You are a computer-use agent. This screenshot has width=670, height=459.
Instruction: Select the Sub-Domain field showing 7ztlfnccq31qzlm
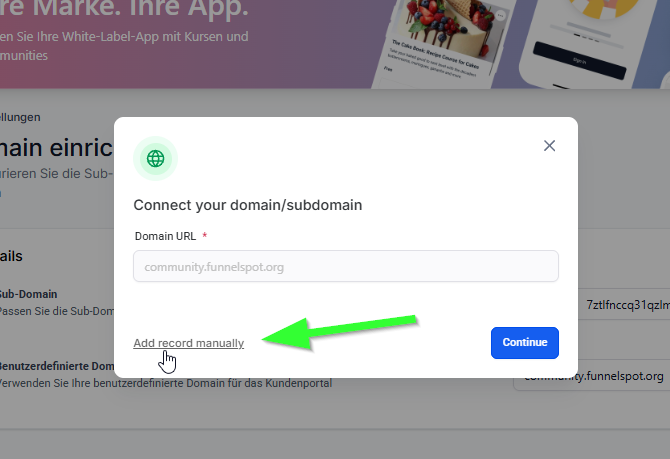click(624, 304)
